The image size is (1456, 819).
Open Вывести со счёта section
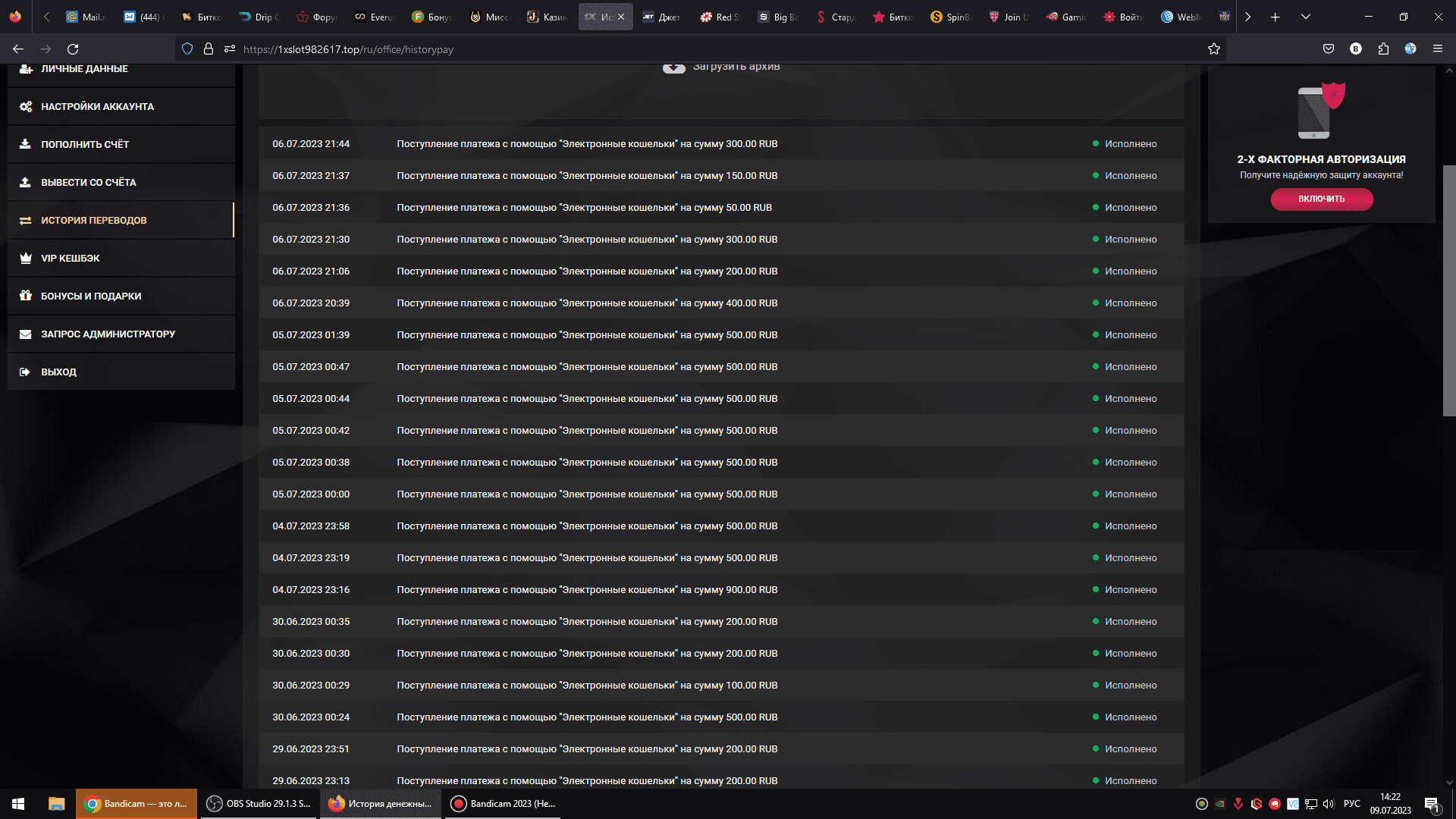coord(88,183)
